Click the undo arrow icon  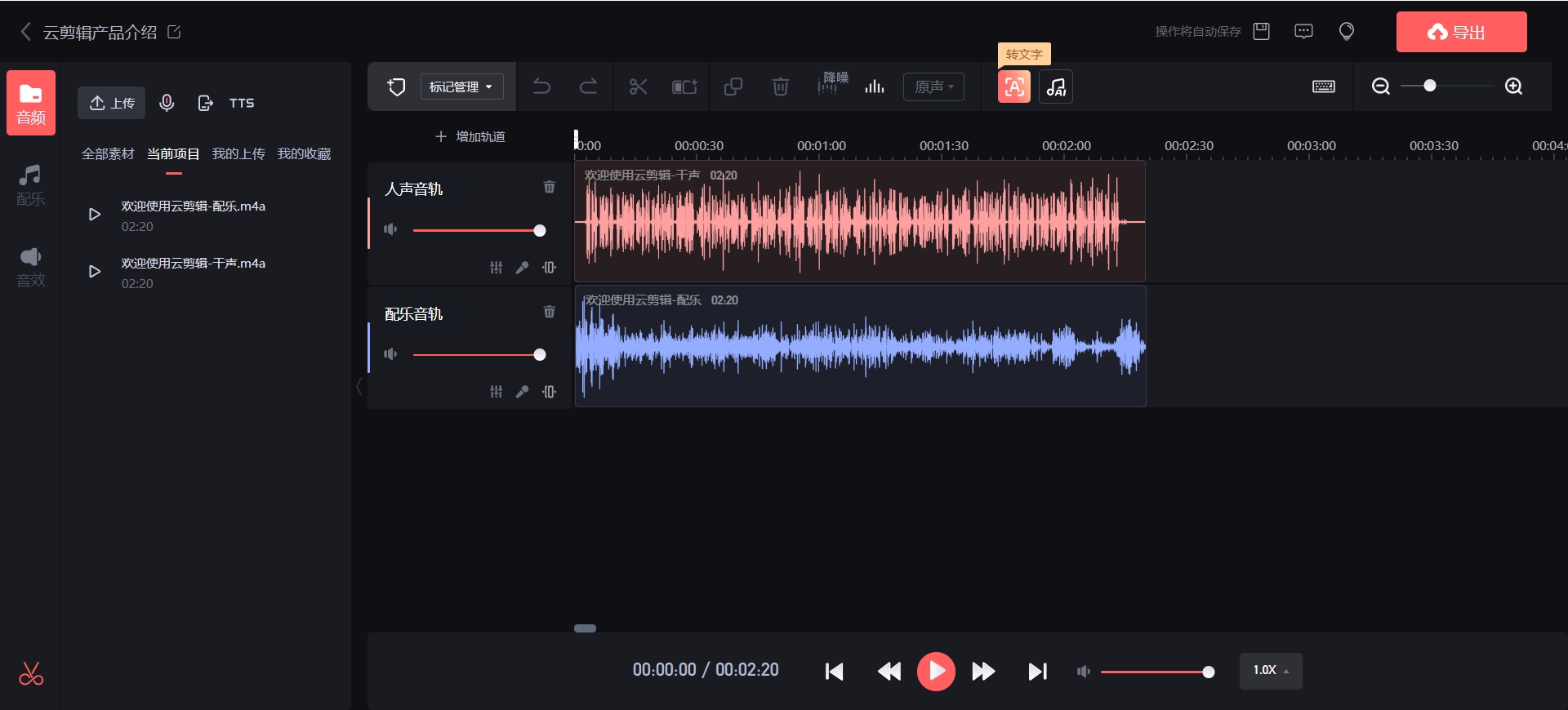tap(541, 87)
